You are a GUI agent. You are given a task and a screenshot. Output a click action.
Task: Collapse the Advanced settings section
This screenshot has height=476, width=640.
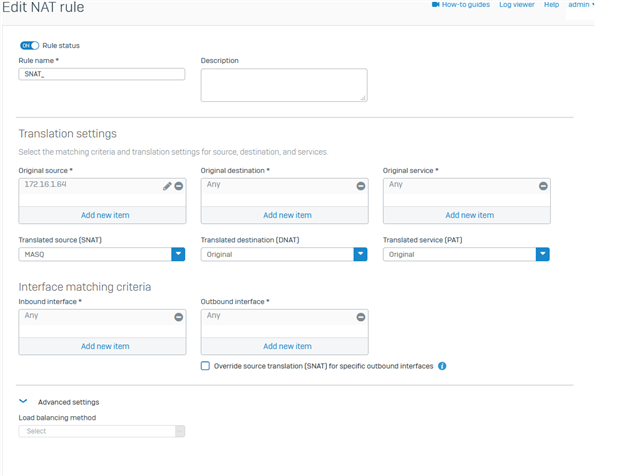coord(23,401)
